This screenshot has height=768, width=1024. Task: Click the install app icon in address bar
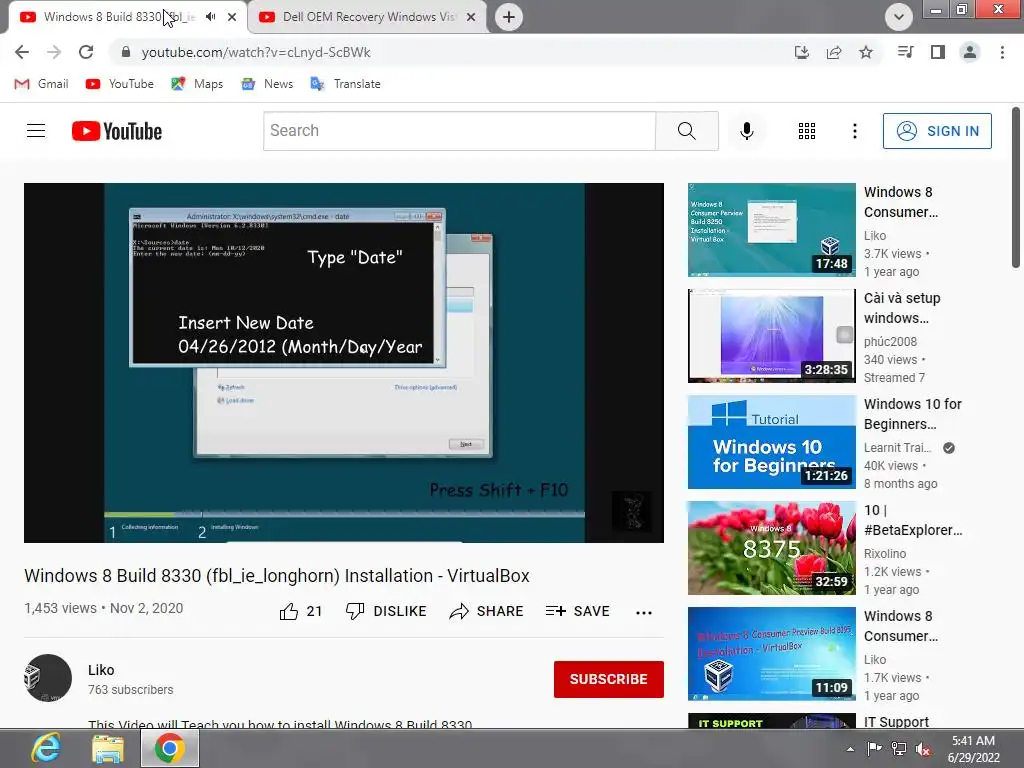point(802,52)
